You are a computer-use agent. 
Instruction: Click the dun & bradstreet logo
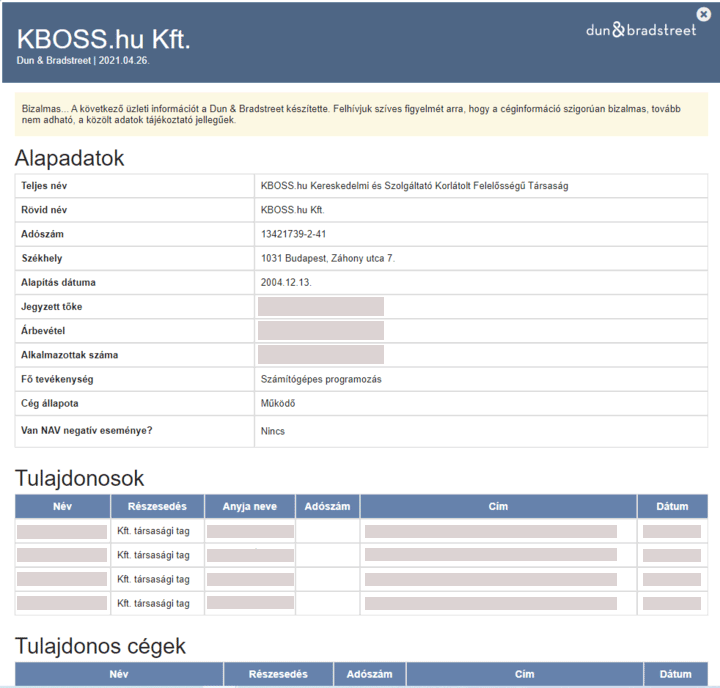pos(640,30)
